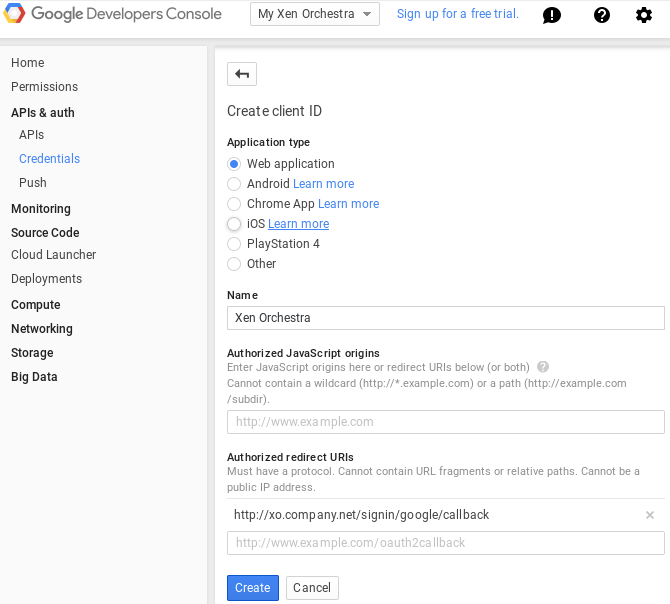This screenshot has width=670, height=604.
Task: Select the Android application type
Action: pos(234,184)
